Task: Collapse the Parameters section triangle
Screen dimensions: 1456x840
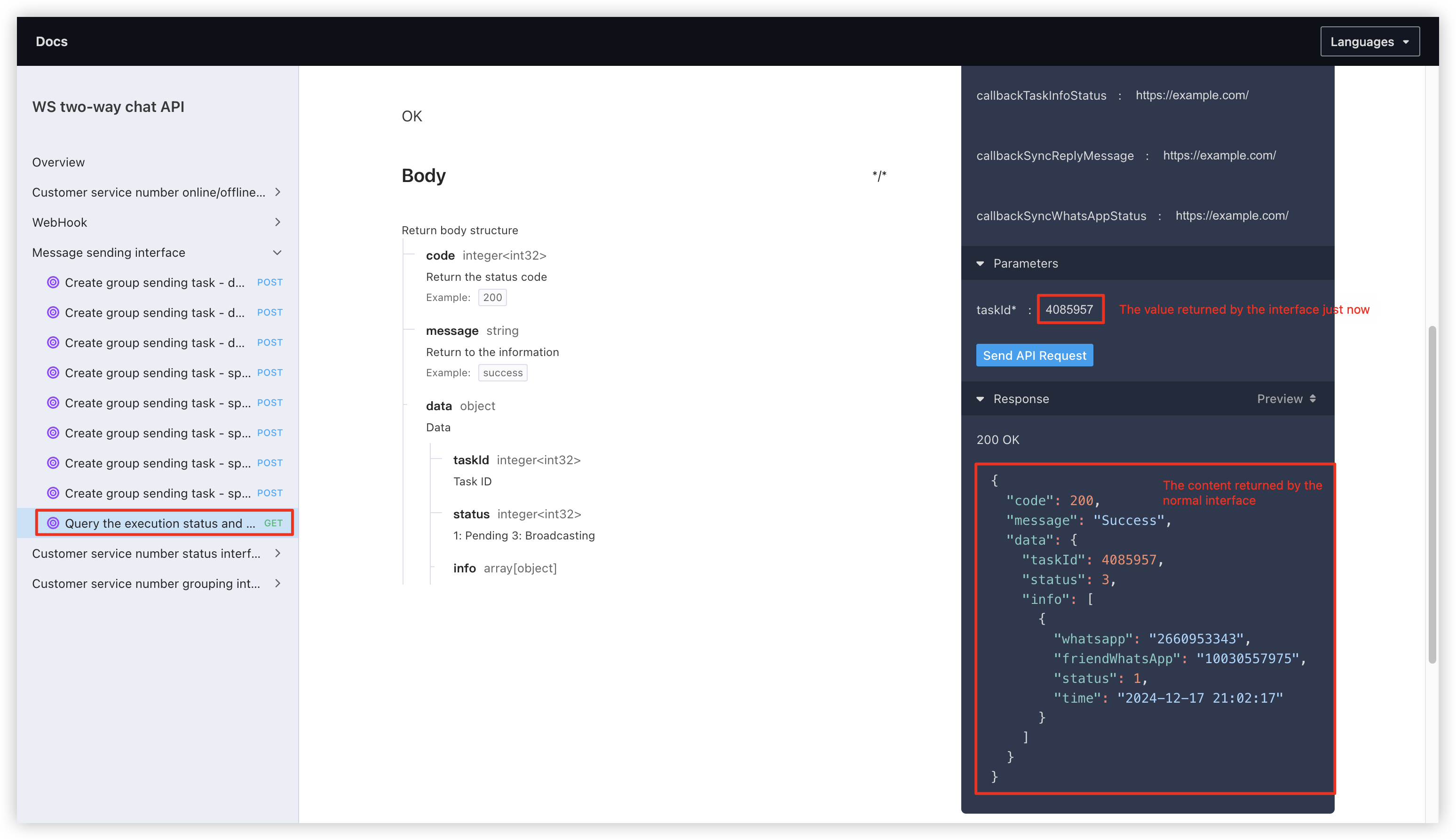Action: (x=980, y=264)
